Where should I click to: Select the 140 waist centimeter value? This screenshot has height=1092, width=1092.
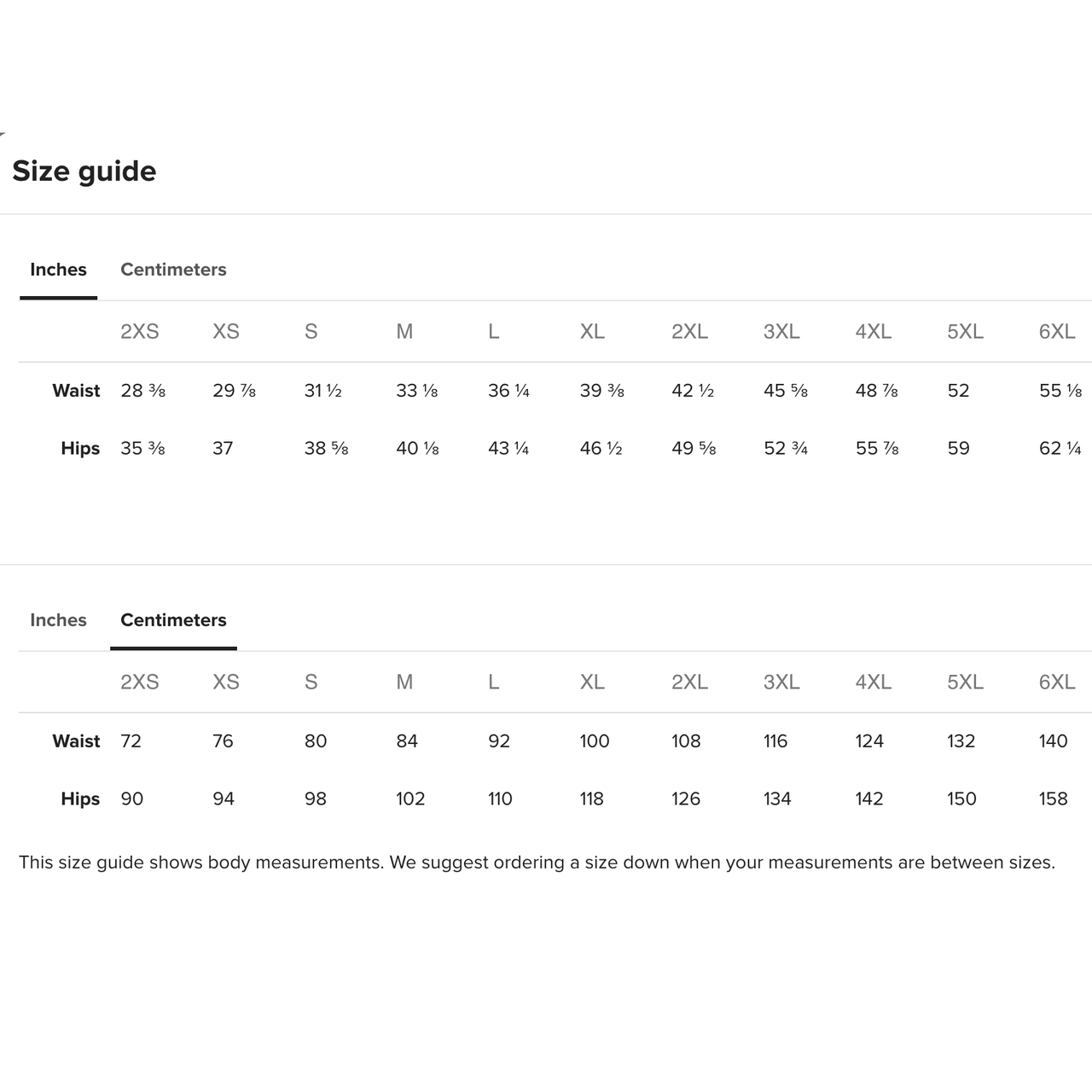click(x=1053, y=741)
